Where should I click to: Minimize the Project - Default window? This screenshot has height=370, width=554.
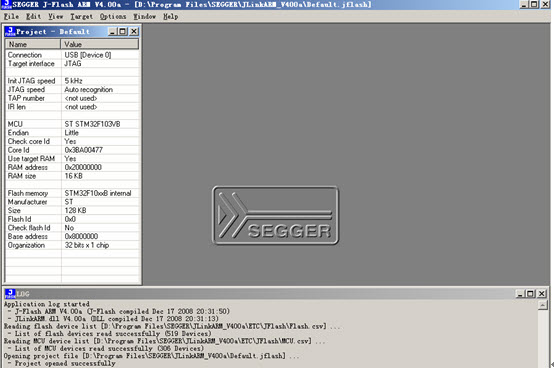(x=112, y=31)
